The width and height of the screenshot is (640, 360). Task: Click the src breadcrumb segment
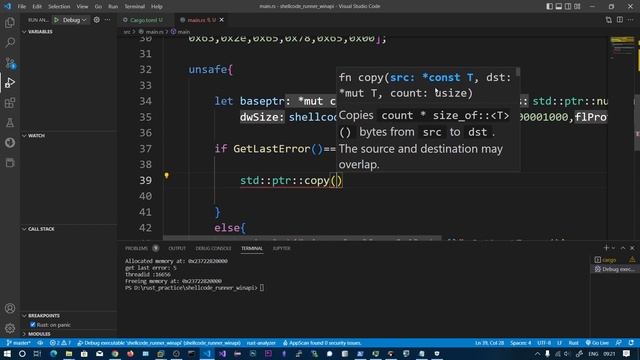click(127, 31)
